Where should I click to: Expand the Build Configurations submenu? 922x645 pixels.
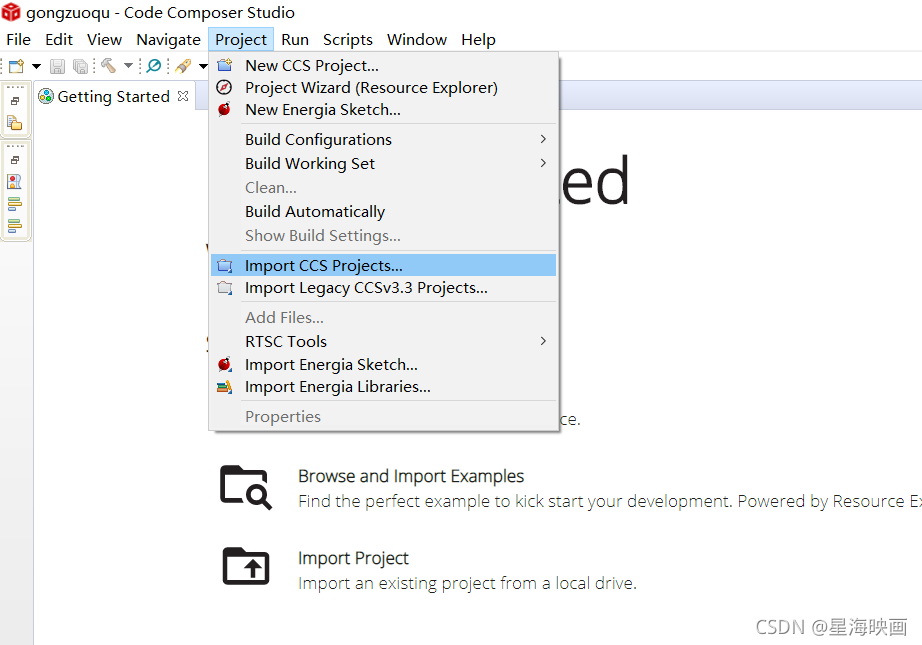[x=383, y=139]
